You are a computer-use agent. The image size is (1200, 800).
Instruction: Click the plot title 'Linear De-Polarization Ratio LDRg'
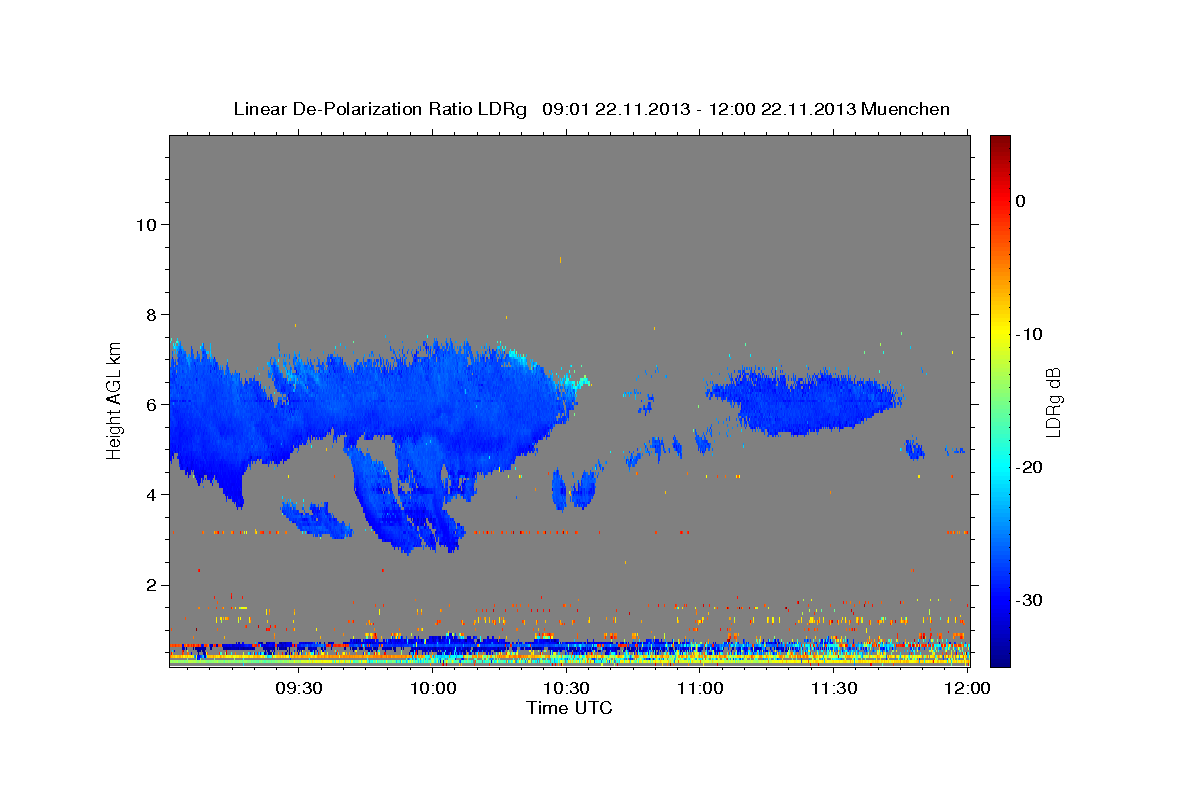tap(380, 109)
